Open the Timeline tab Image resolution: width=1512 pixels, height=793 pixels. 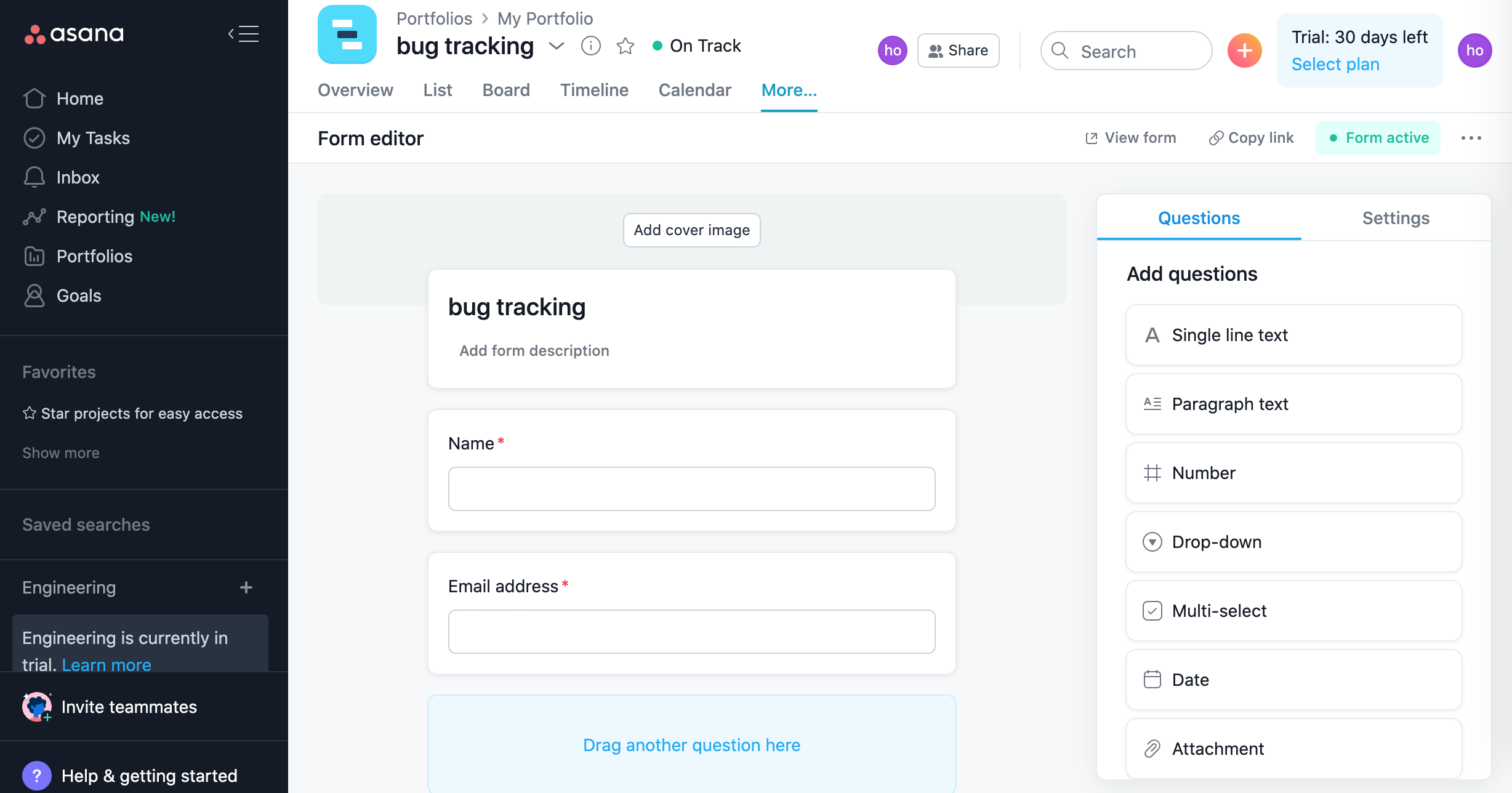click(x=593, y=90)
